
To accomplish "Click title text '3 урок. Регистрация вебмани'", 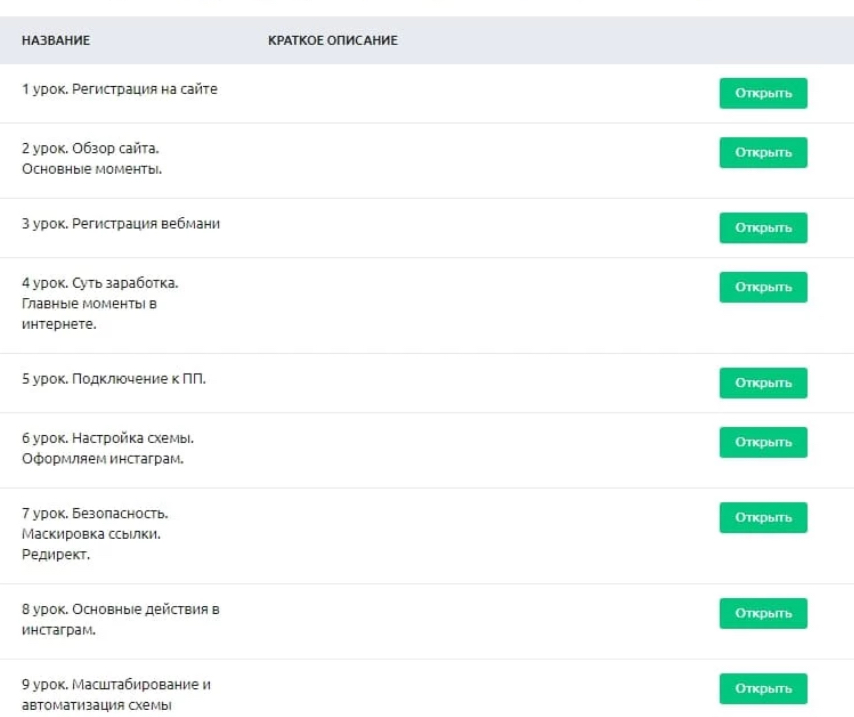I will tap(120, 224).
